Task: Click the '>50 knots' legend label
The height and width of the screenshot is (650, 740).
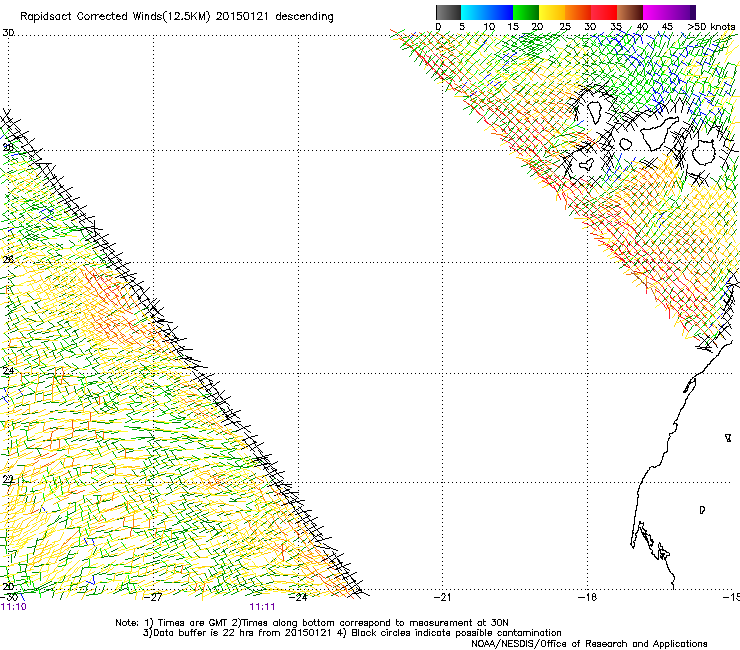Action: point(711,27)
